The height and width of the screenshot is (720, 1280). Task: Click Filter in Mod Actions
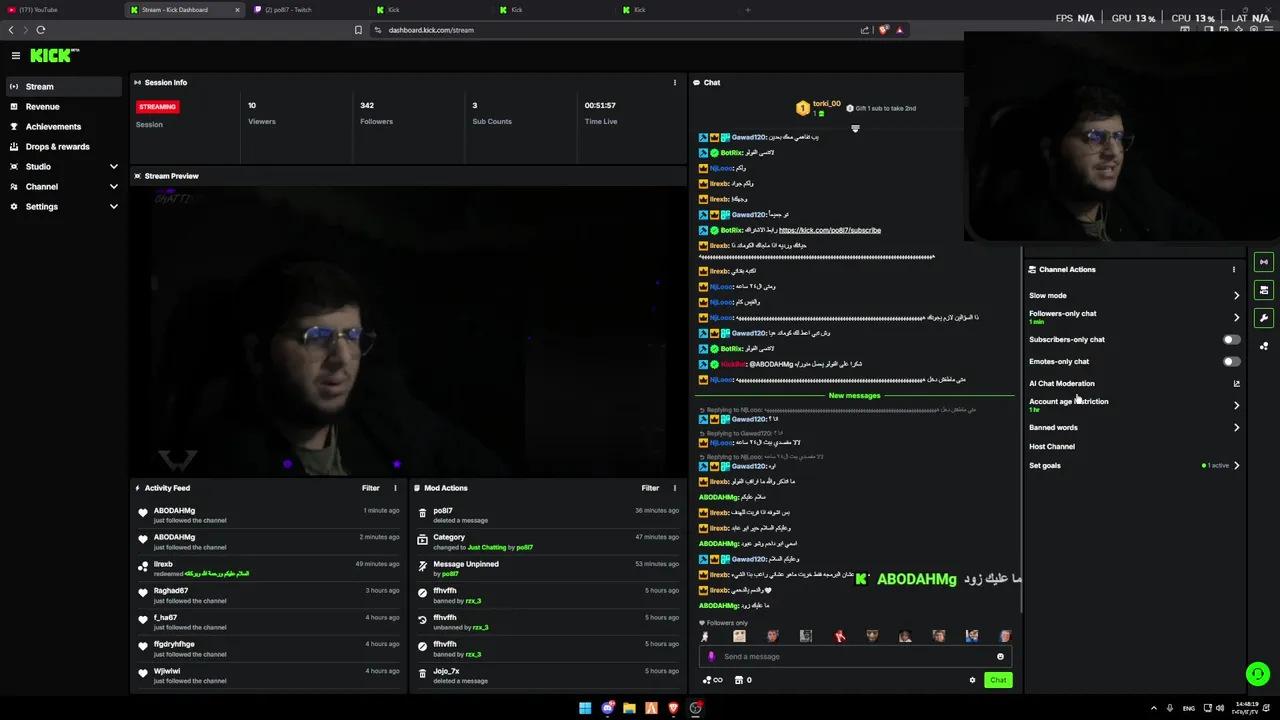click(x=650, y=488)
